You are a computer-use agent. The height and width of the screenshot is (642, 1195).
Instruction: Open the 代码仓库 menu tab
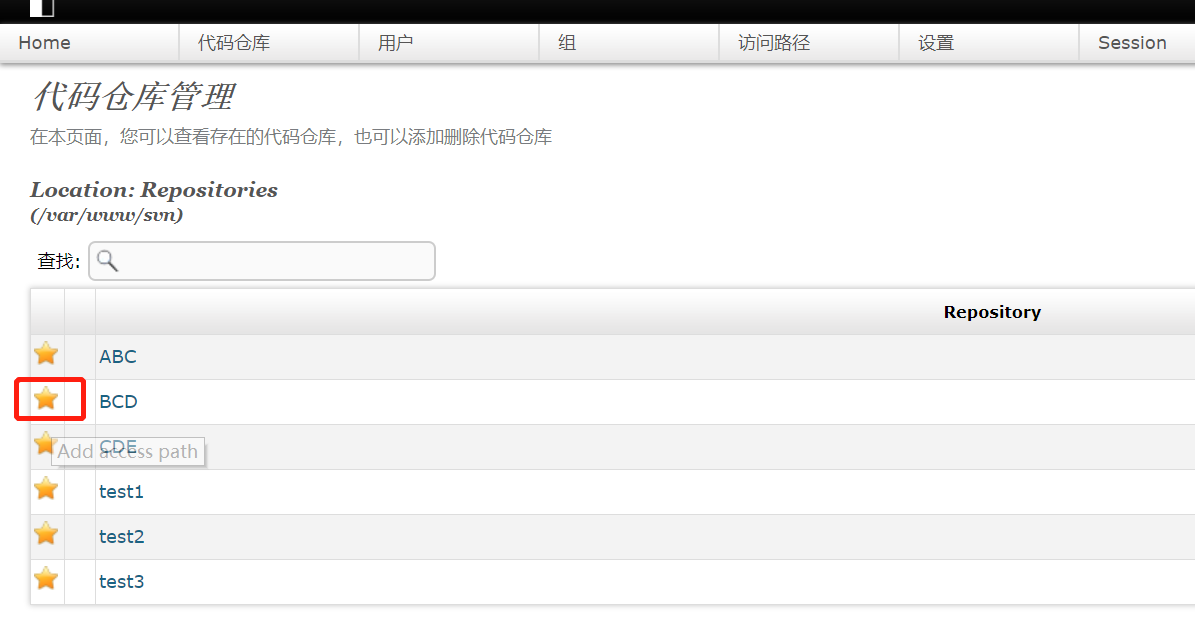(269, 43)
